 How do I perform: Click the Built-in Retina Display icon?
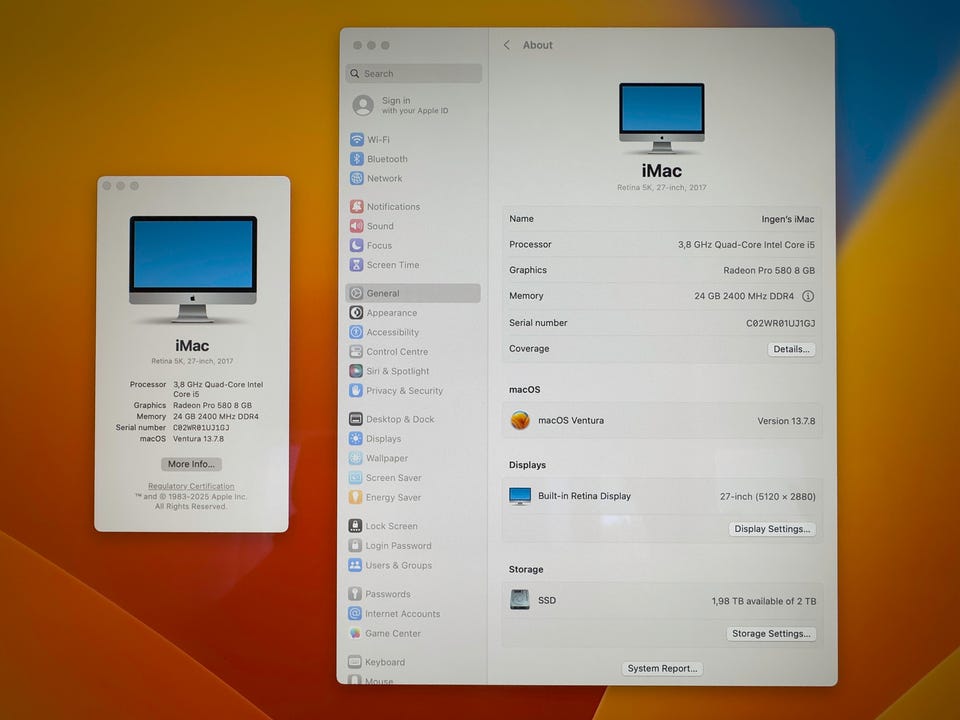pos(520,496)
